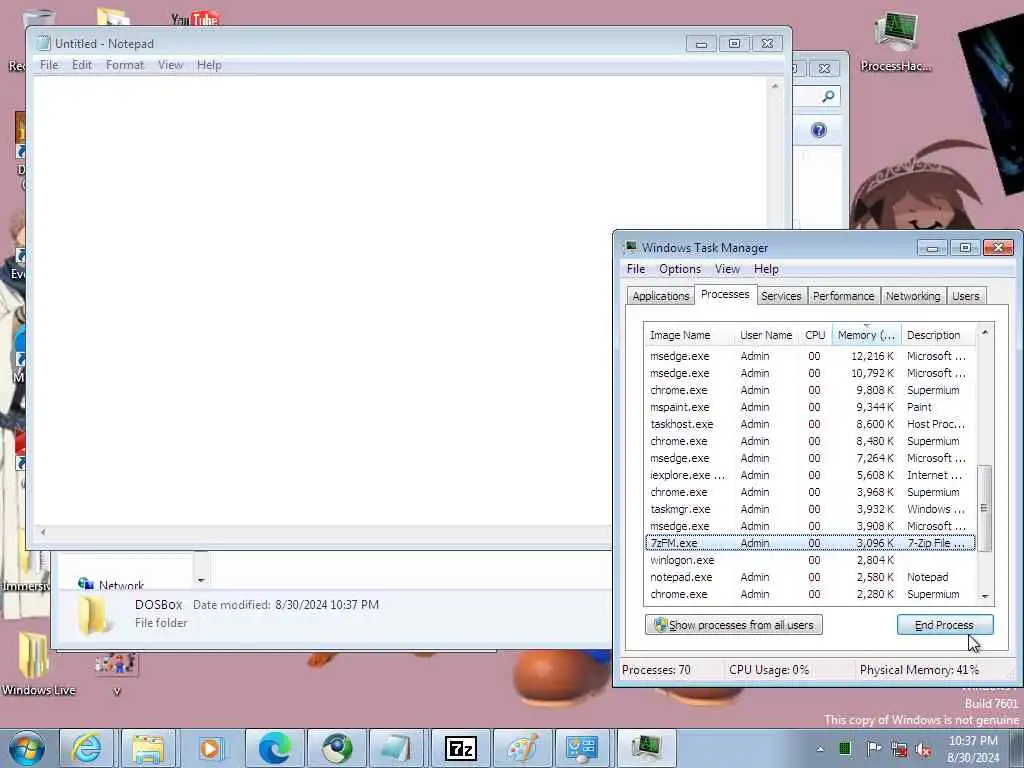Switch to the Networking tab

(913, 296)
